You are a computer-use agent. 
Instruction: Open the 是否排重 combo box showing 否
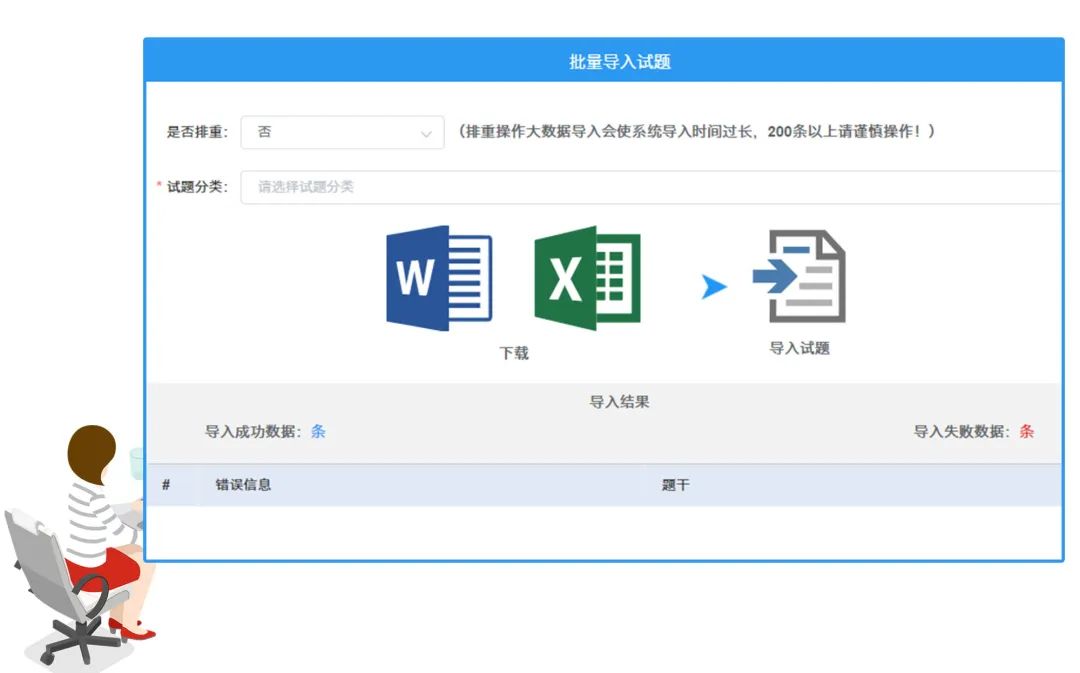click(x=342, y=132)
